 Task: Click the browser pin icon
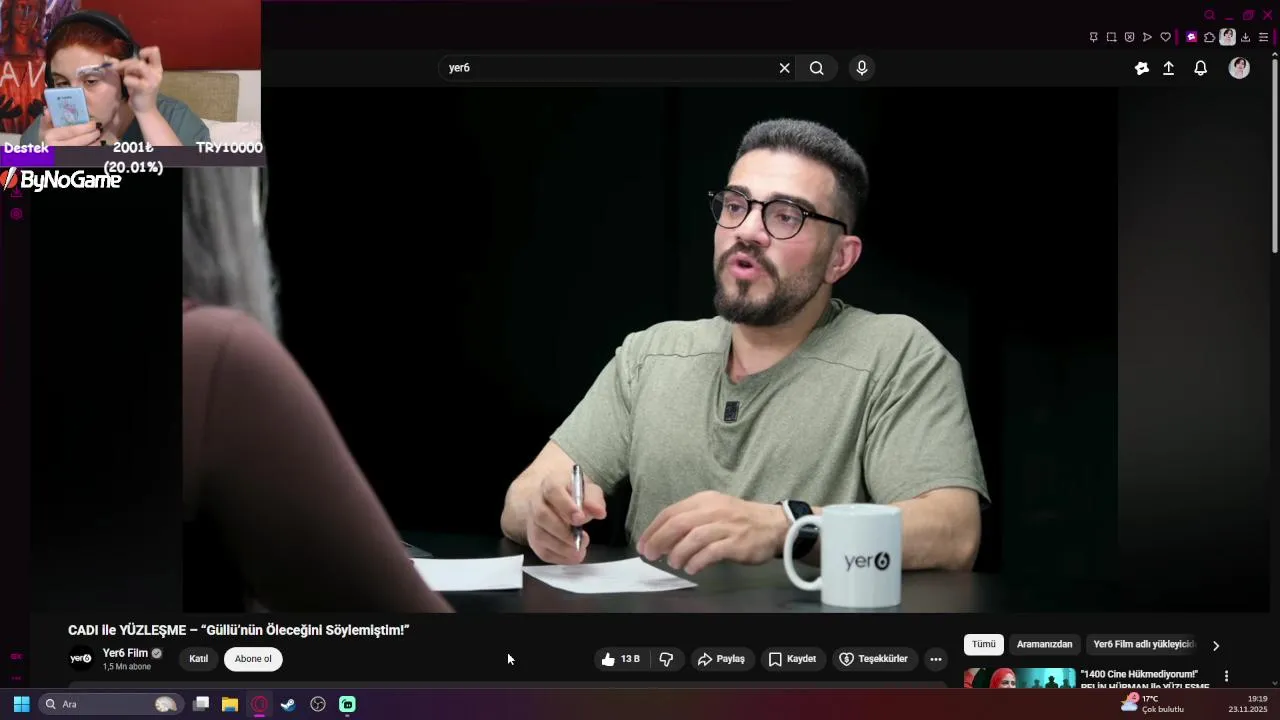tap(1093, 37)
